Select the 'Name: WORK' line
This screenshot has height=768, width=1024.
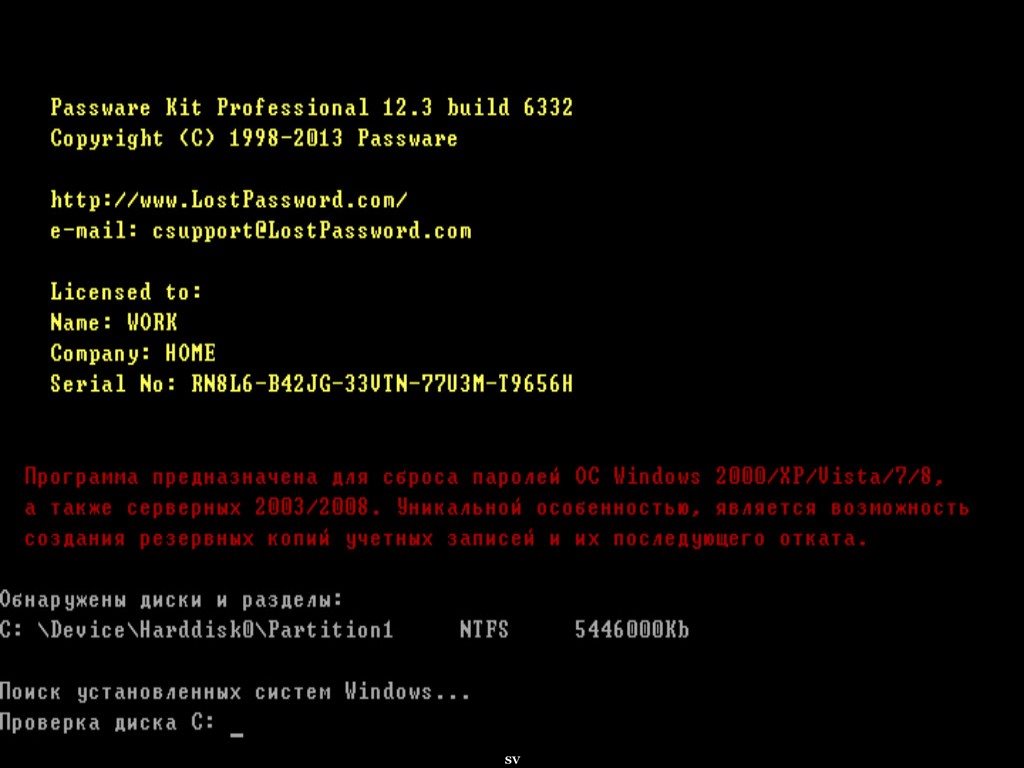point(114,322)
